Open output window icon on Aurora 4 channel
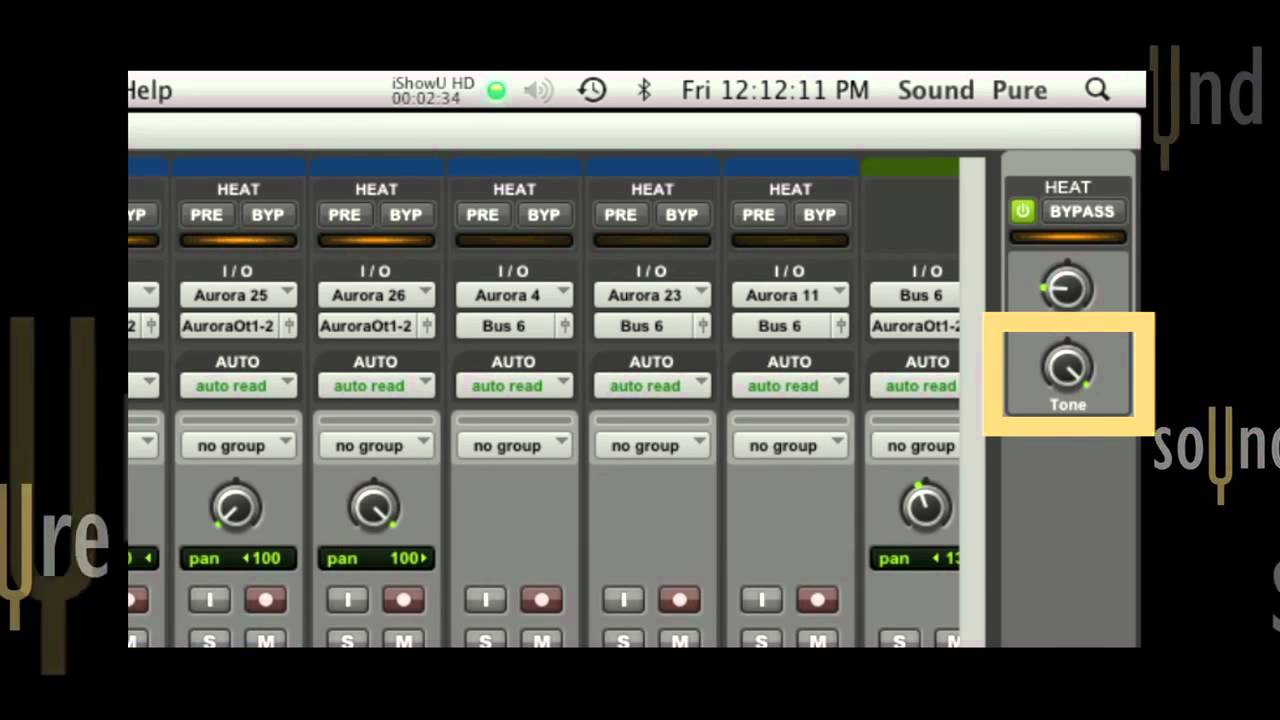The height and width of the screenshot is (720, 1280). coord(565,326)
